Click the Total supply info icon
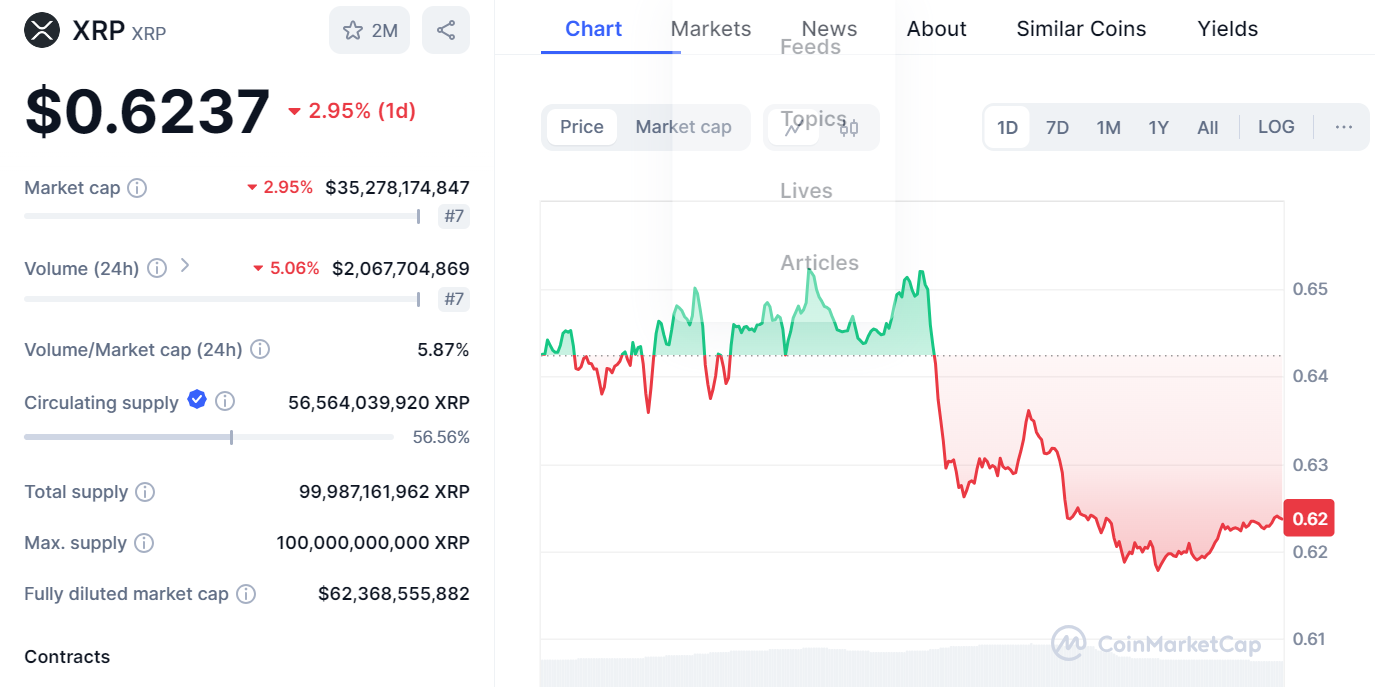This screenshot has height=687, width=1375. point(145,492)
